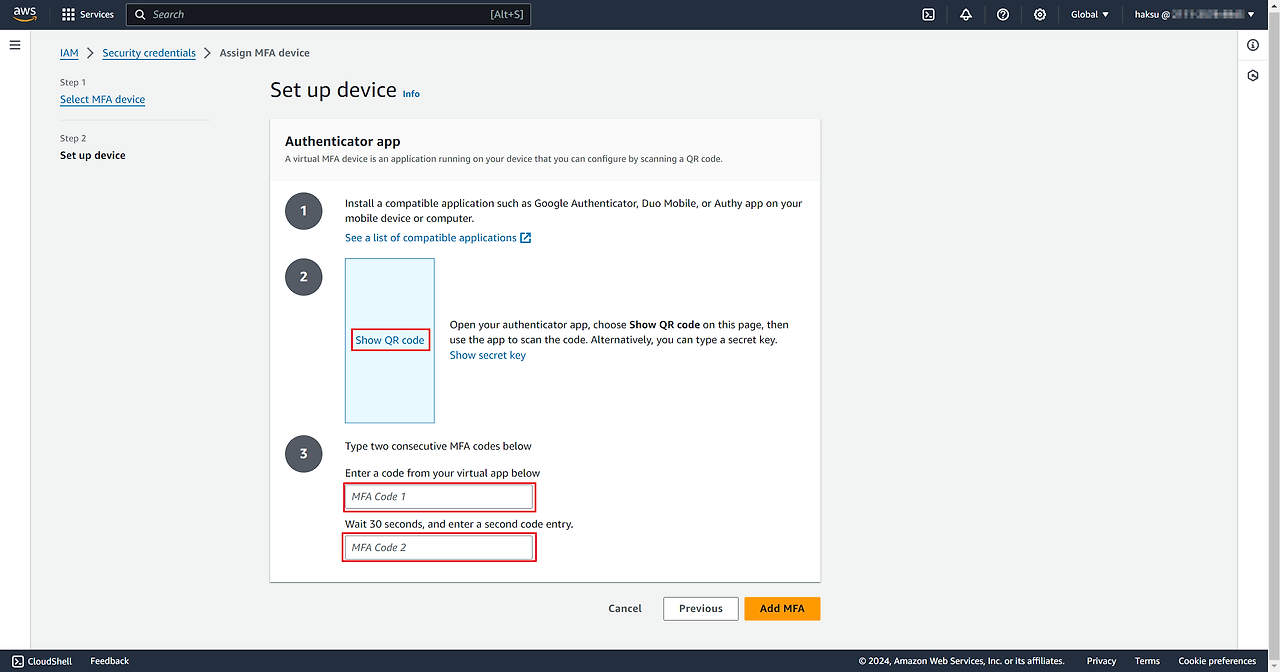Open the haksu account dropdown menu

pyautogui.click(x=1194, y=14)
